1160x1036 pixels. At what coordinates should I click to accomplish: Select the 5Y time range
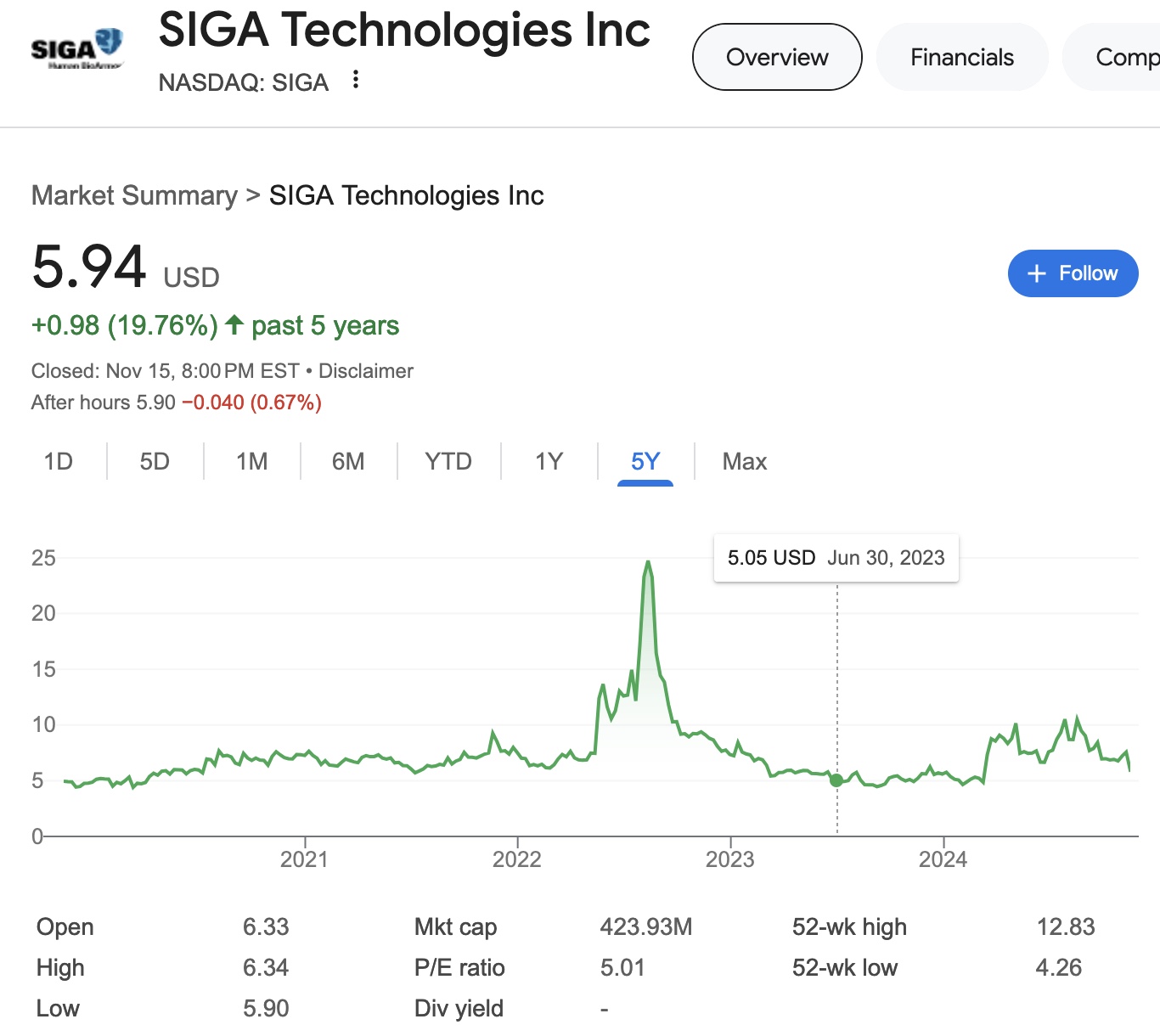[x=645, y=461]
